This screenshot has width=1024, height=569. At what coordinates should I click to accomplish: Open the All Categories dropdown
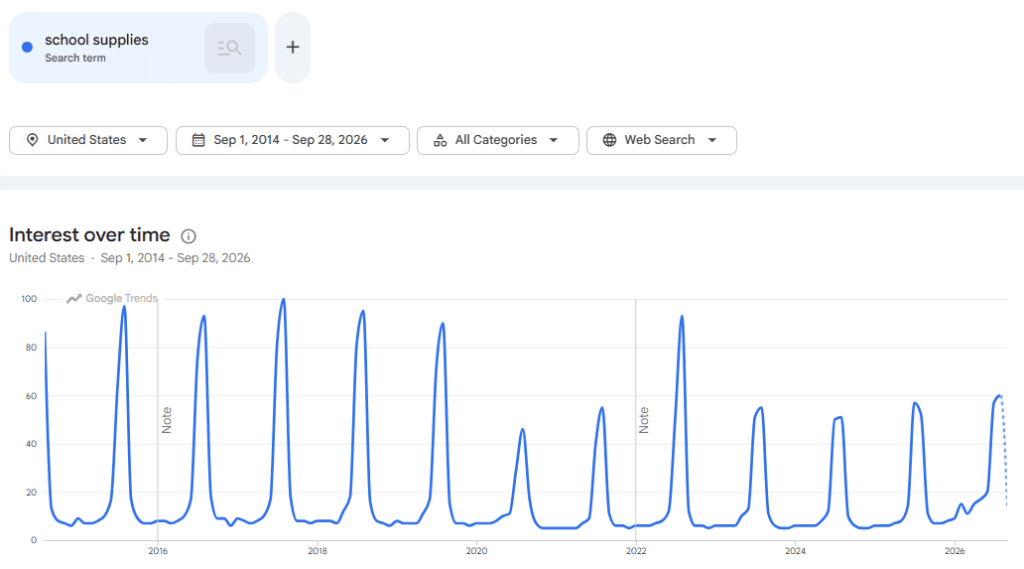pyautogui.click(x=498, y=140)
